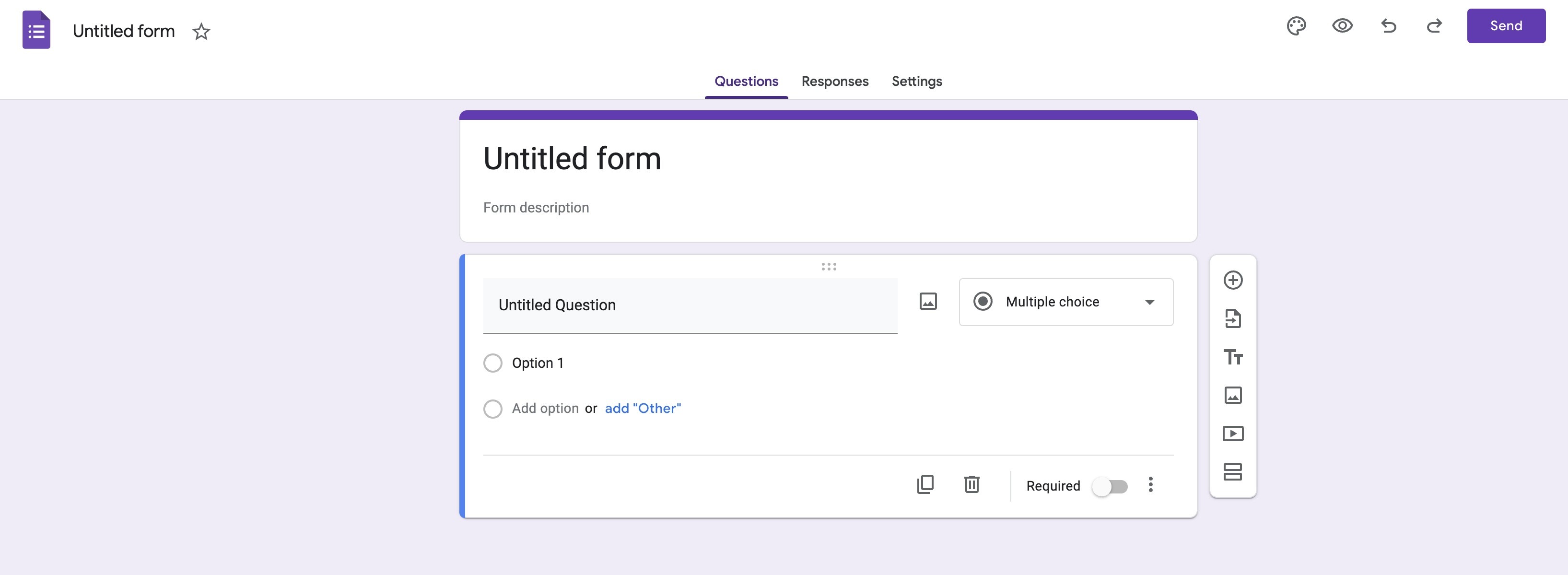The height and width of the screenshot is (575, 1568).
Task: Duplicate the question with copy icon
Action: pyautogui.click(x=925, y=484)
